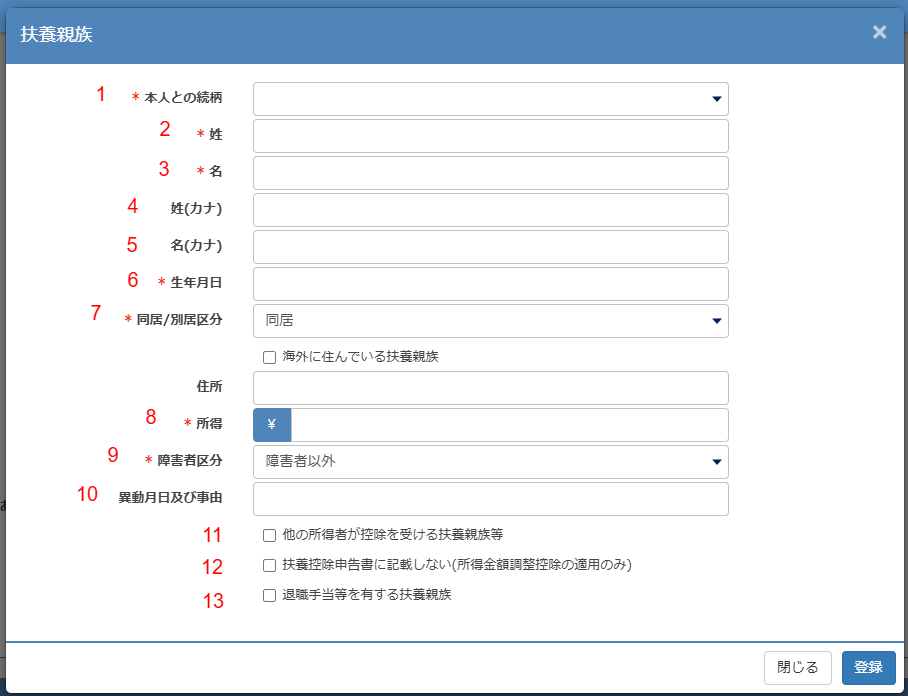The height and width of the screenshot is (696, 908).
Task: Focus the 姓 input field
Action: click(490, 136)
